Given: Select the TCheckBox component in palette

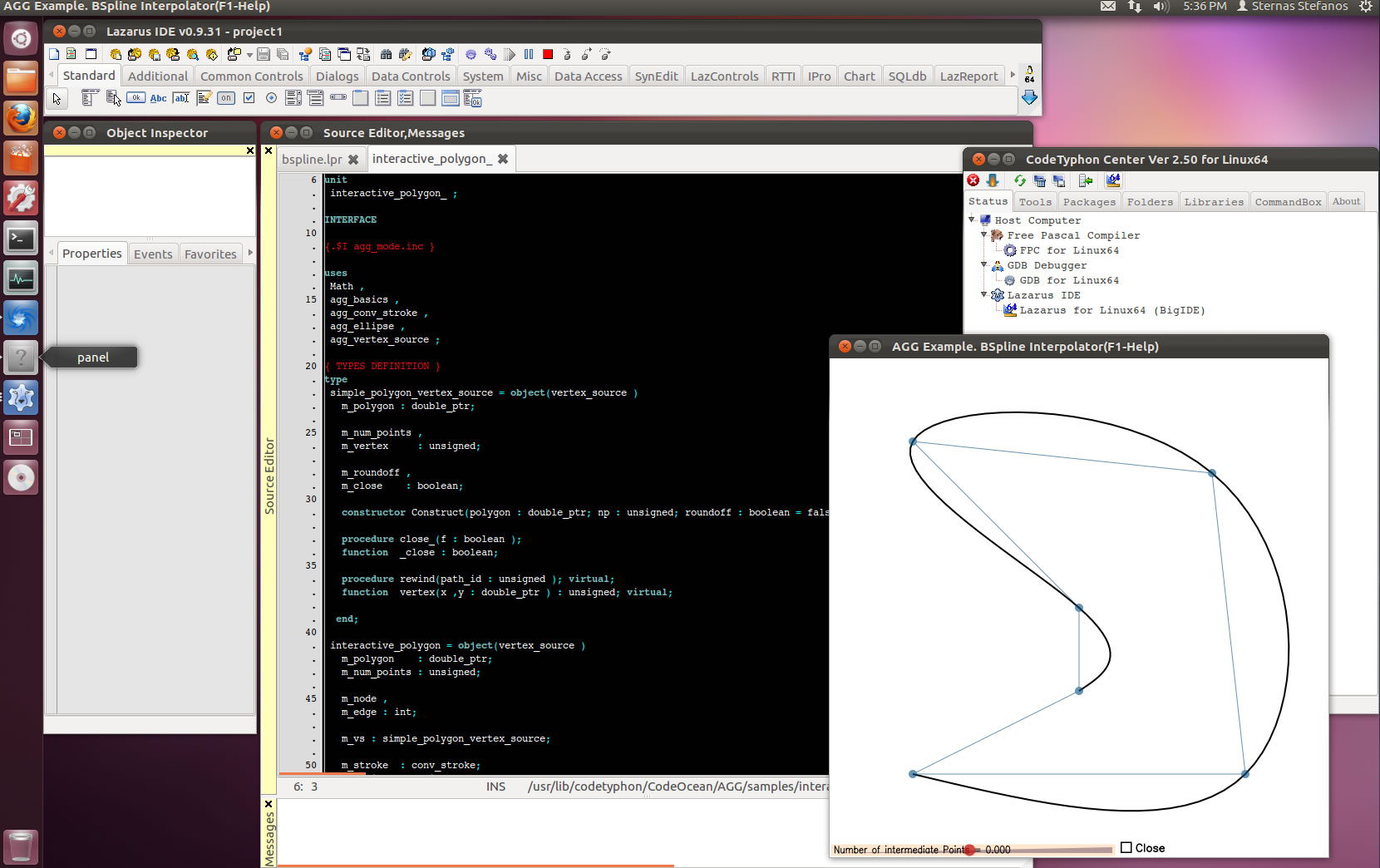Looking at the screenshot, I should pyautogui.click(x=249, y=98).
